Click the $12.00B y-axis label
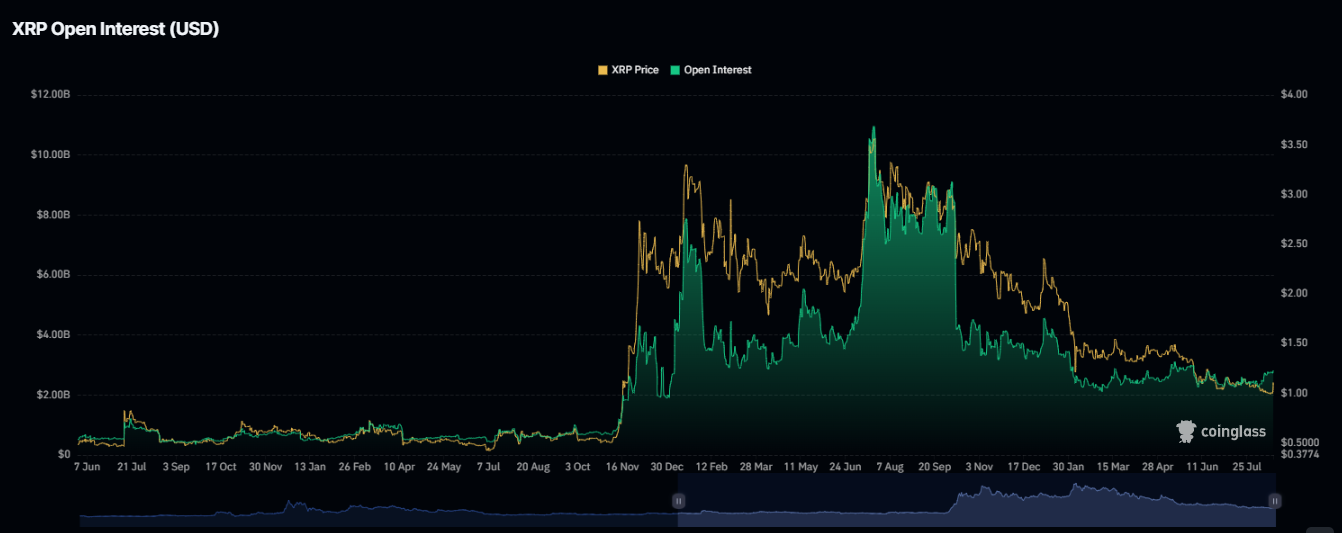Image resolution: width=1342 pixels, height=533 pixels. tap(50, 94)
